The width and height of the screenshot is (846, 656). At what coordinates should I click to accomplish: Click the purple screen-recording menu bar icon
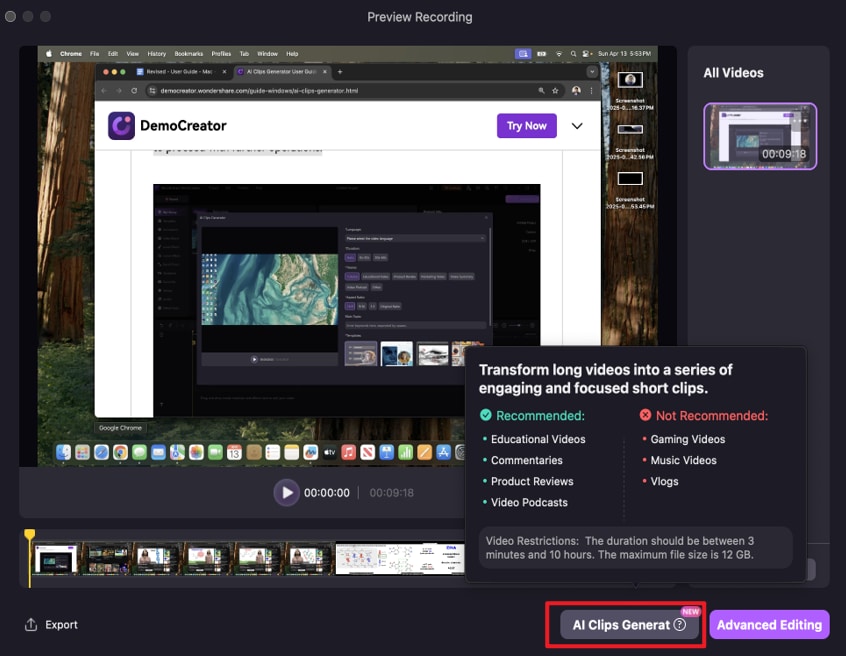[522, 54]
